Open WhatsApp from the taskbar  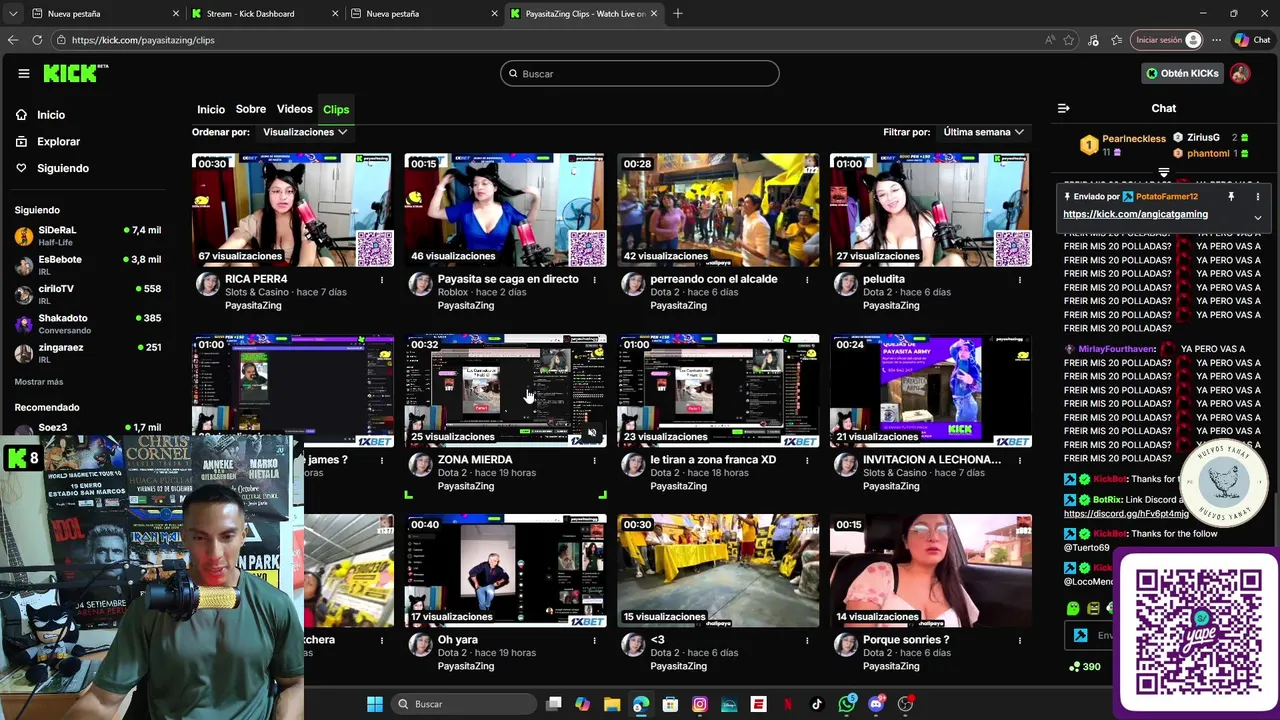tap(847, 704)
